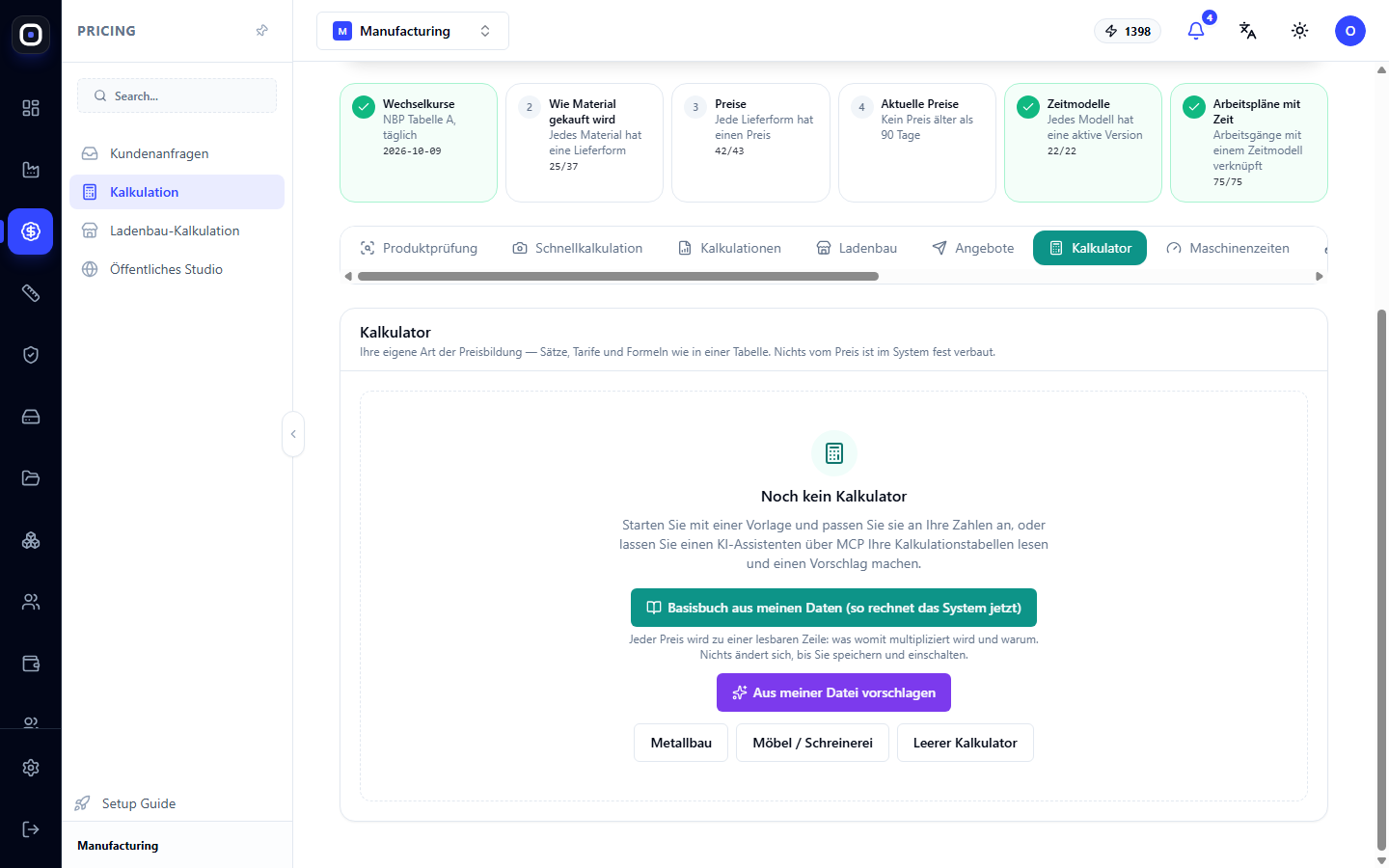Click the lightning credits badge showing 1398
Screen dimensions: 1389x868
(1128, 31)
